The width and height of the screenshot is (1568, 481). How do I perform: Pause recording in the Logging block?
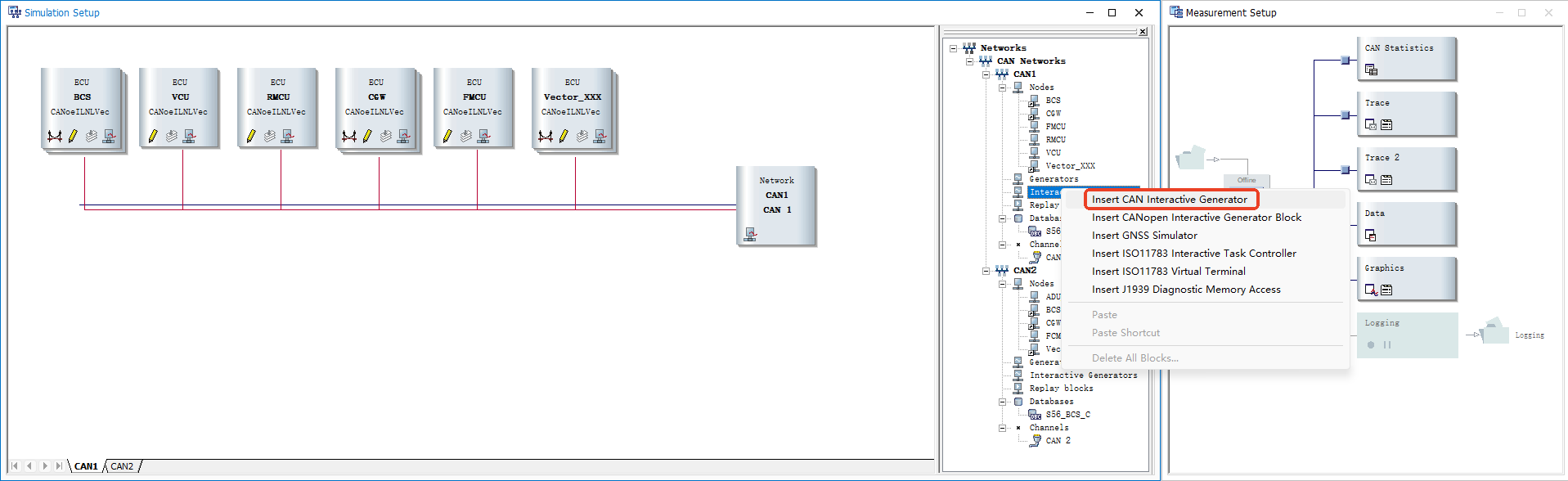tap(1387, 345)
